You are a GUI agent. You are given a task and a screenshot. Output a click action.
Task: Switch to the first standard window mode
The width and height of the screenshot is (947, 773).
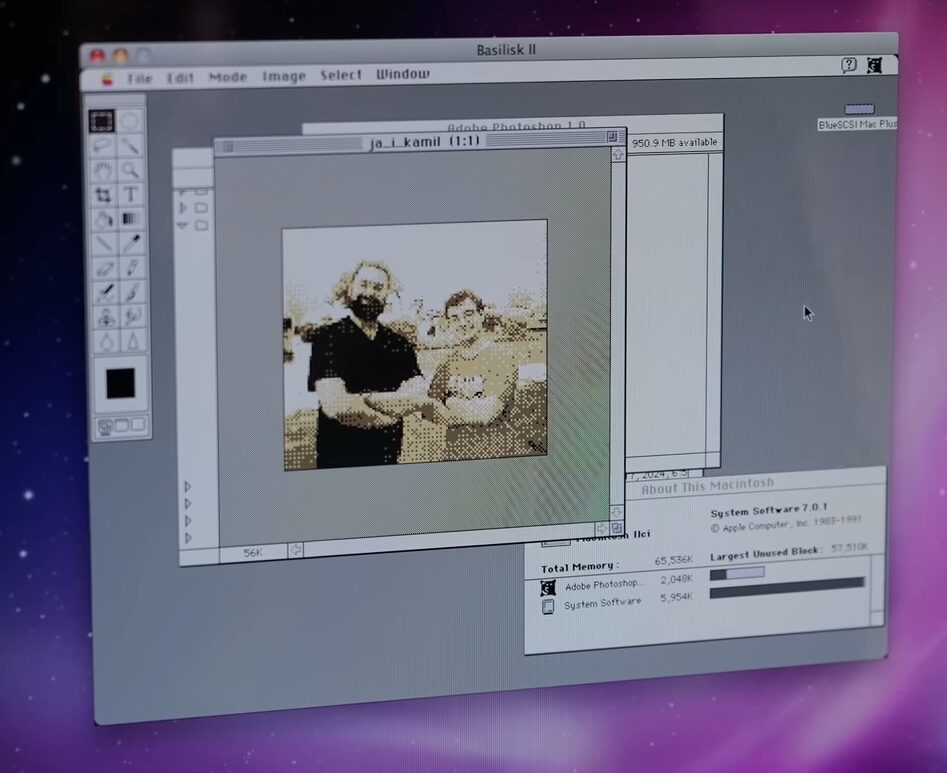105,427
